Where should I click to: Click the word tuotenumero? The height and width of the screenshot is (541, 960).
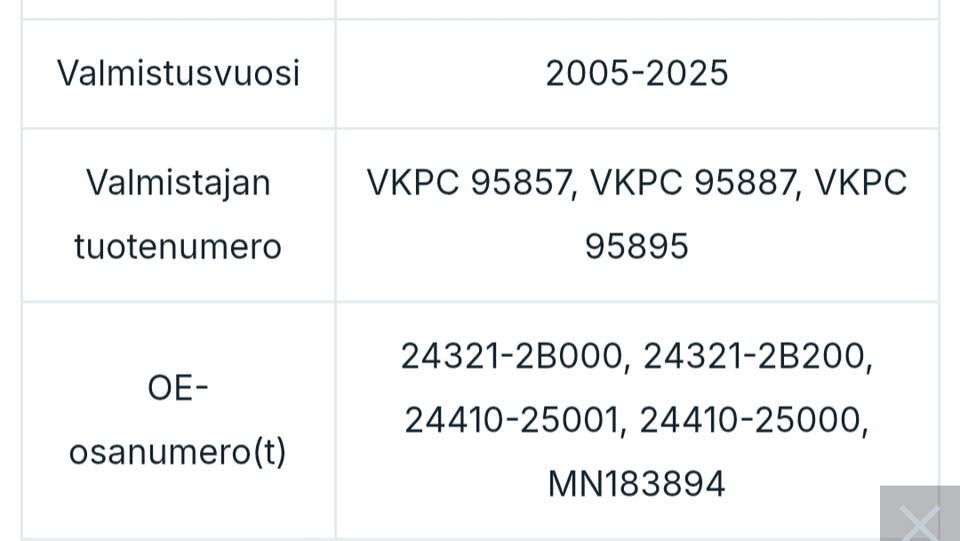pos(178,246)
